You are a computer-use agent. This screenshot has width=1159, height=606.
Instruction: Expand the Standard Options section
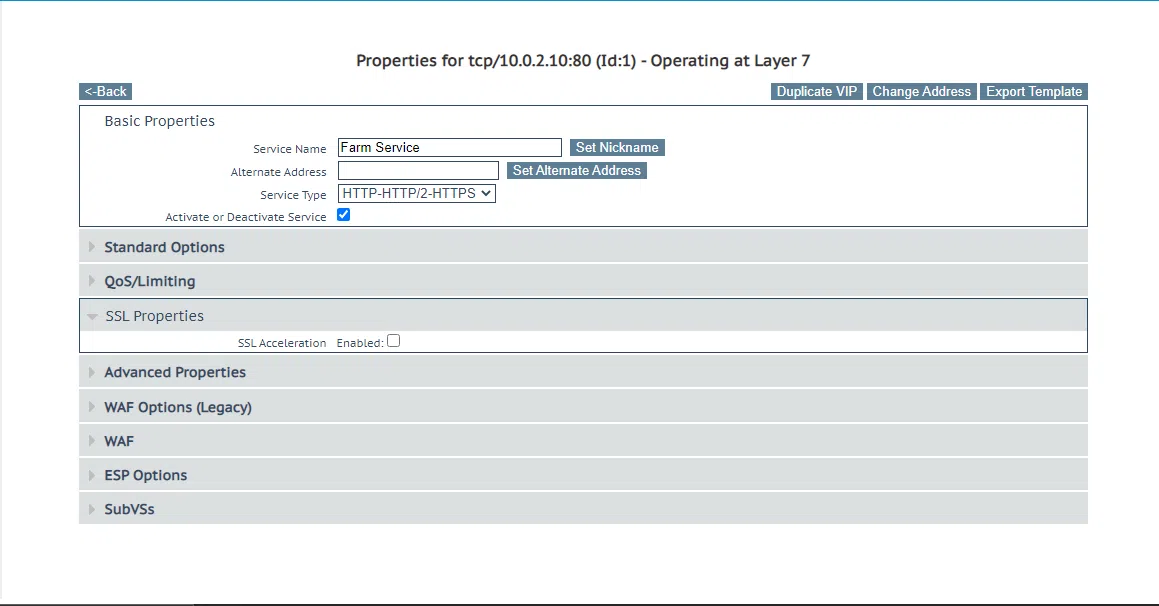click(x=164, y=247)
